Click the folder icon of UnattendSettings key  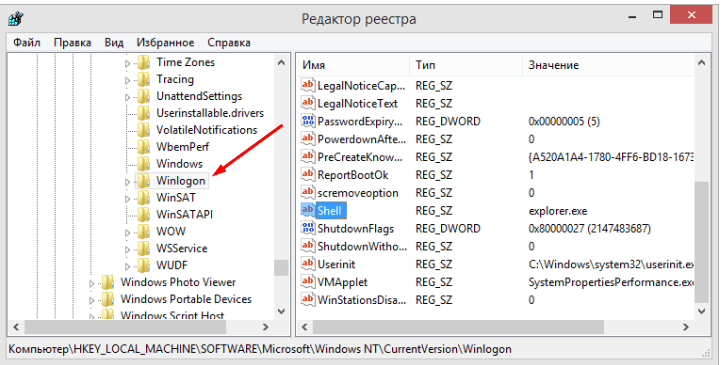[x=144, y=96]
